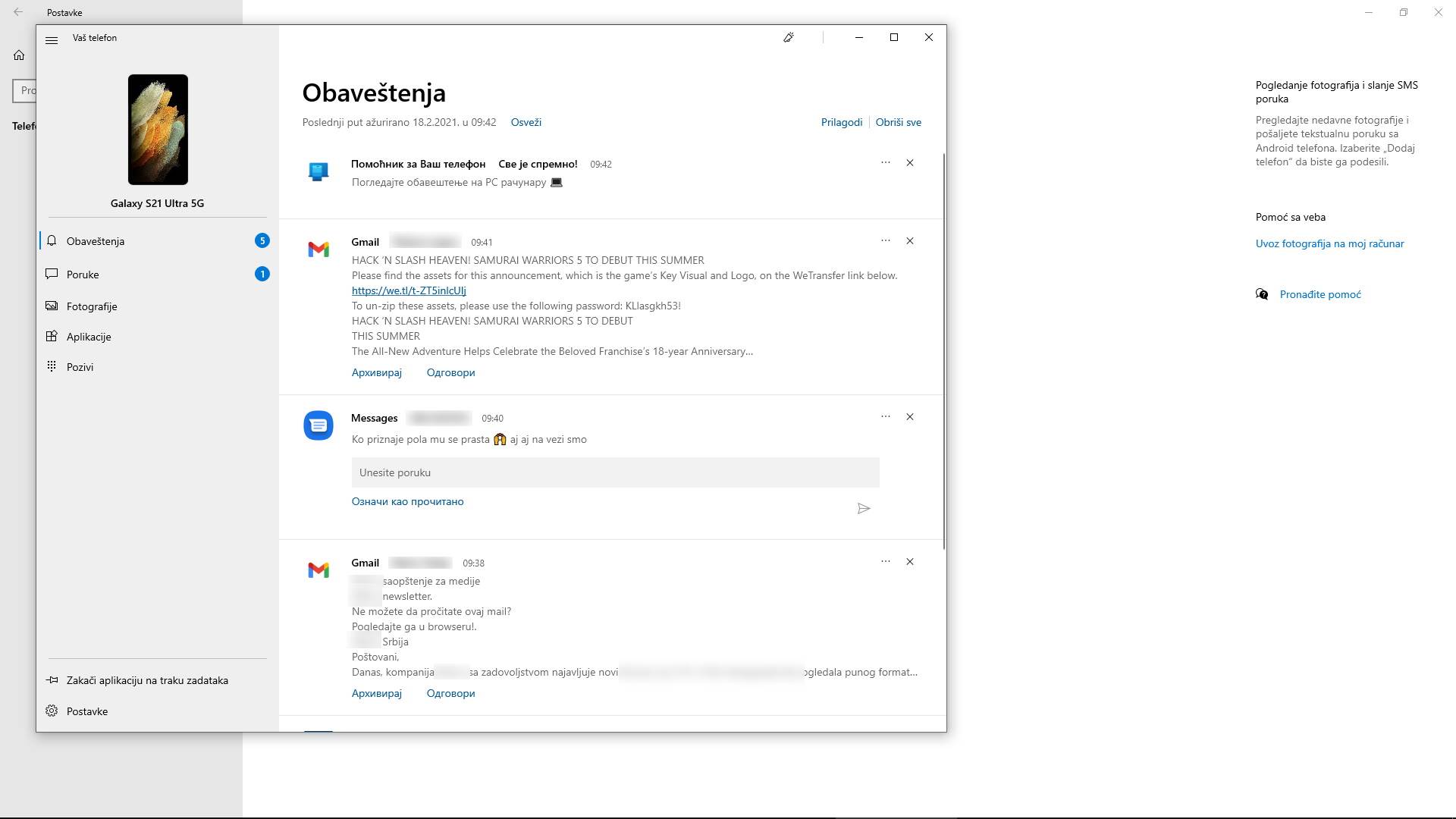The image size is (1456, 819).
Task: Open the WeTransfer download link
Action: [x=408, y=290]
